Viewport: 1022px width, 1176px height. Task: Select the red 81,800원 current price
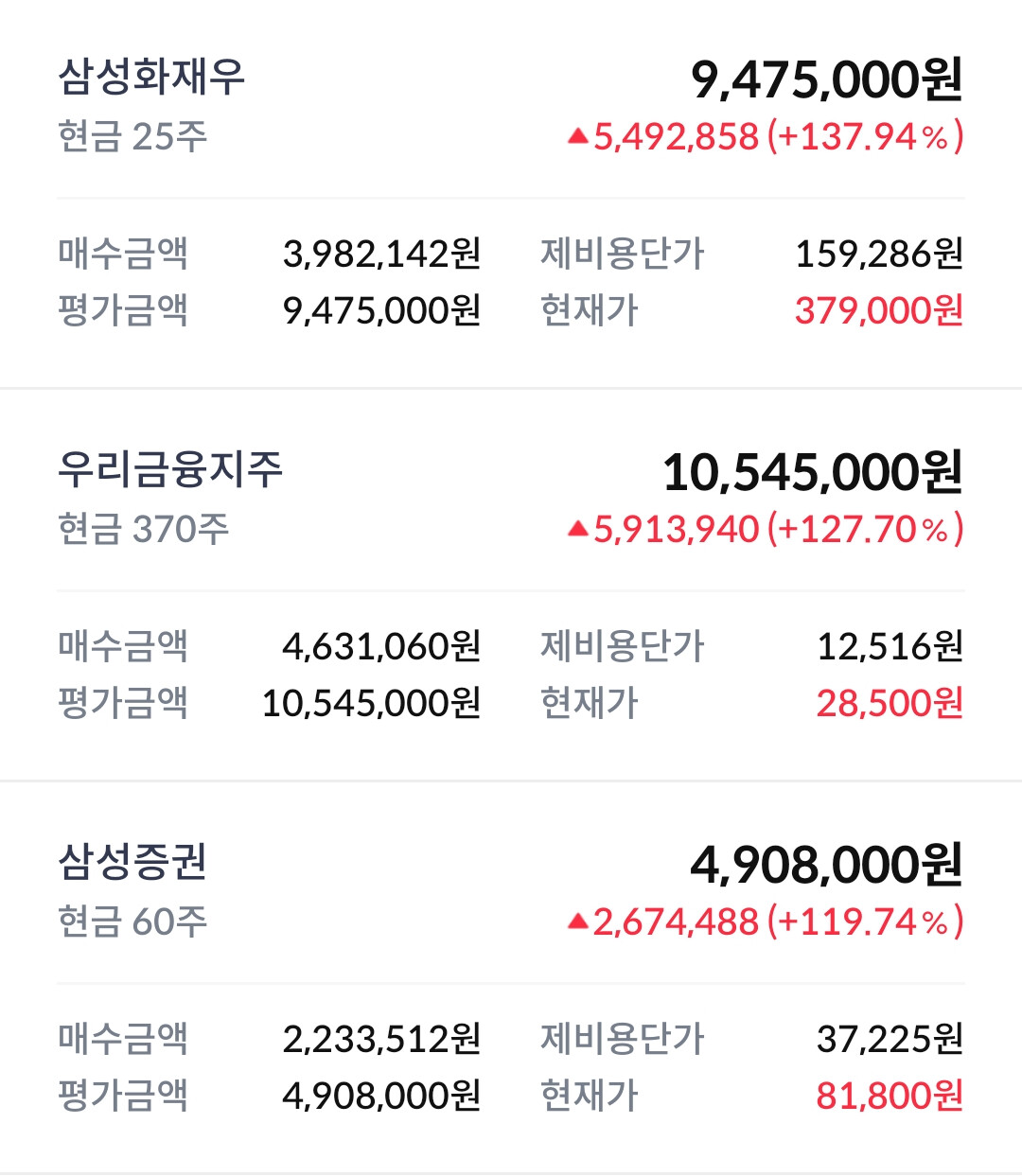[x=890, y=1096]
